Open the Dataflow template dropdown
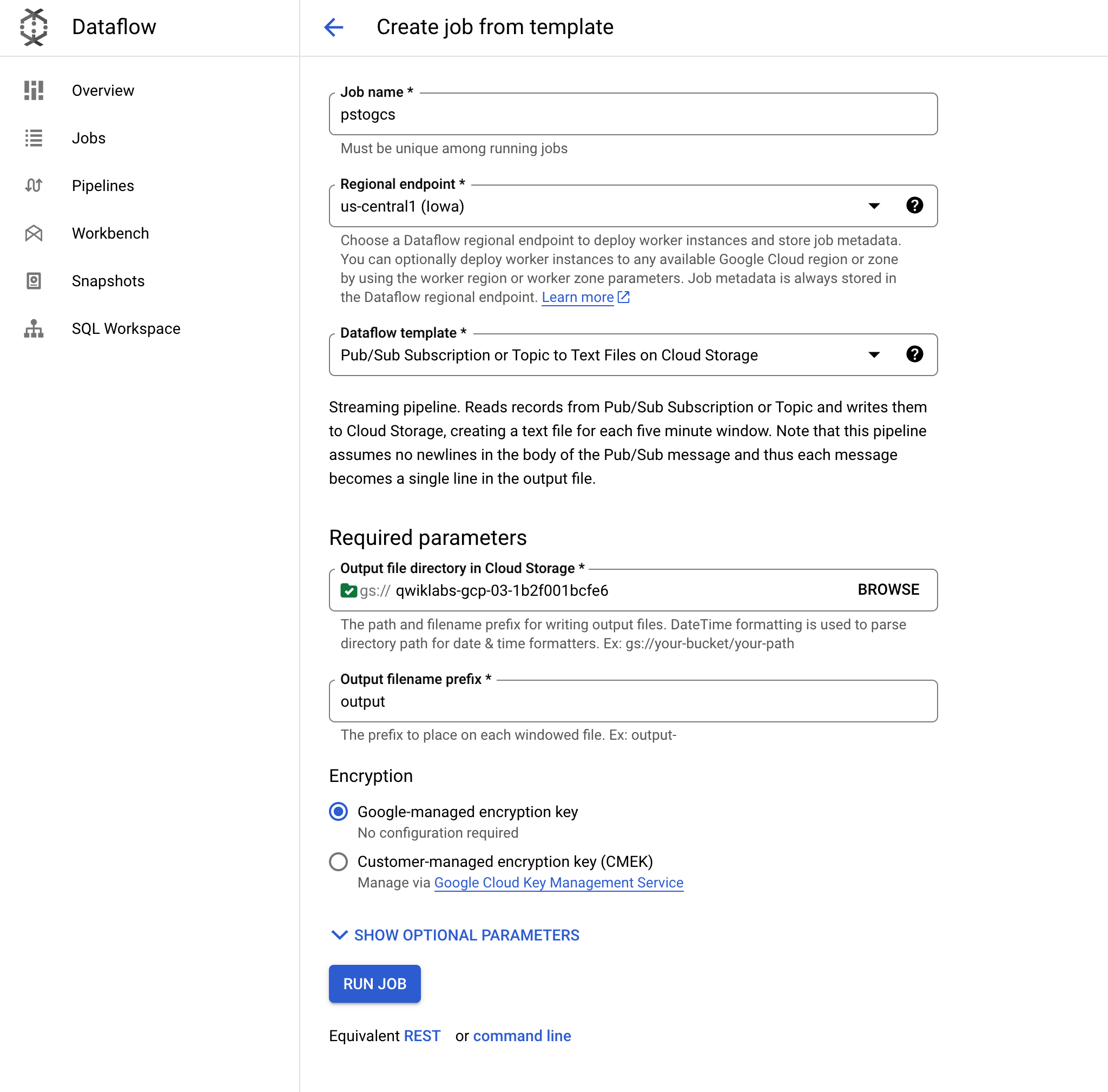Viewport: 1108px width, 1092px height. [874, 355]
